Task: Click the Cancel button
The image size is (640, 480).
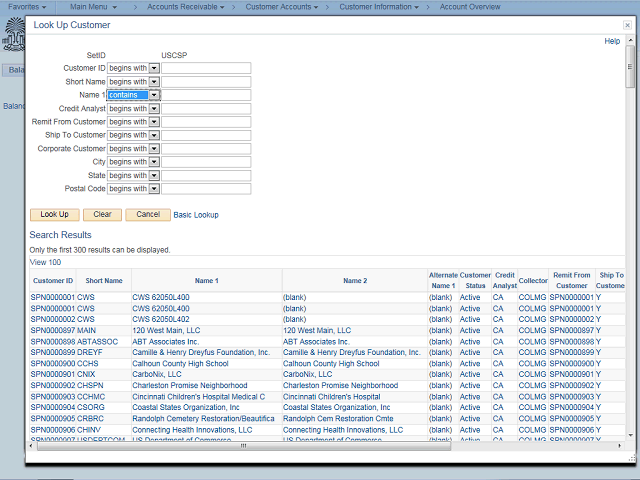Action: click(148, 215)
